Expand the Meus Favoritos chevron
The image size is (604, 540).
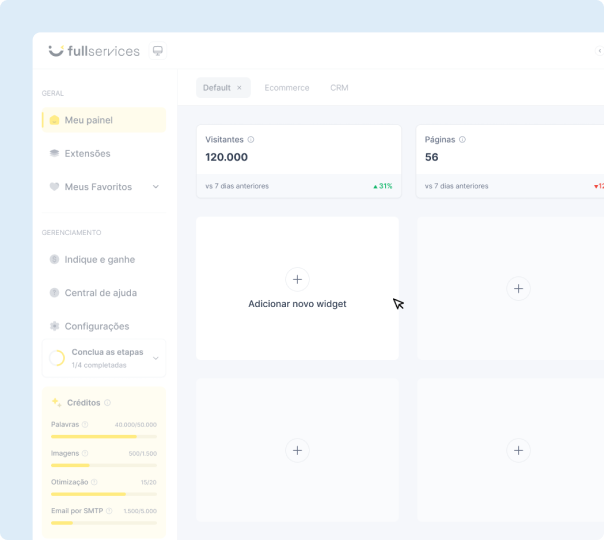click(155, 187)
